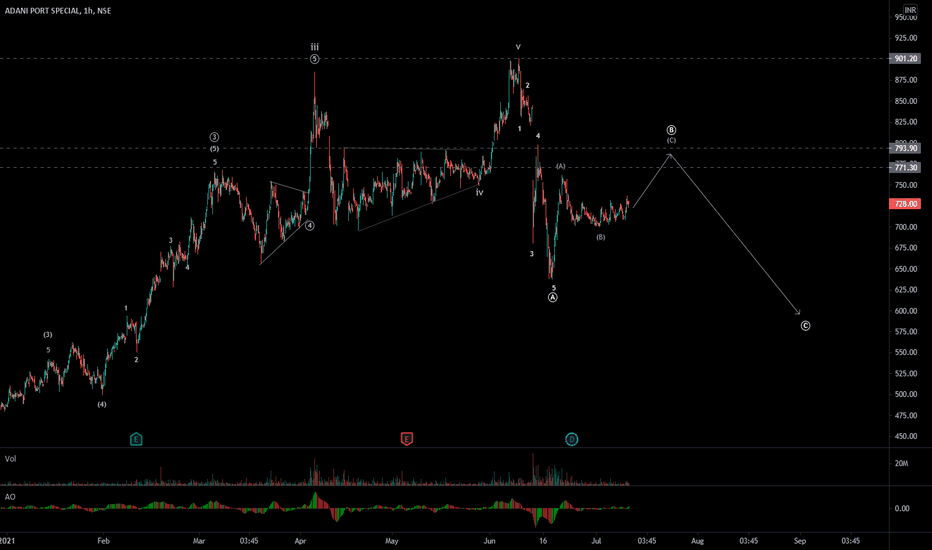
Task: Select the iv wave label near triangle end
Action: coord(480,193)
